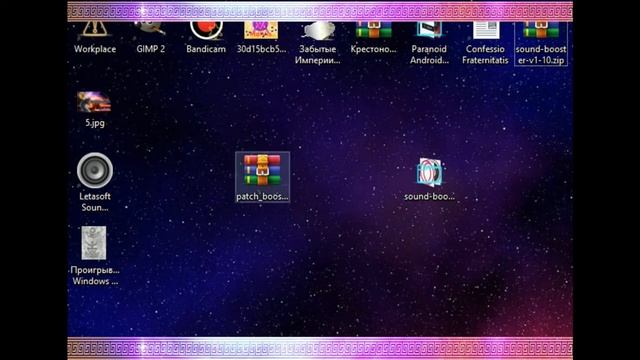Click the "Проигрыв... Windows ..." label text

tap(95, 276)
